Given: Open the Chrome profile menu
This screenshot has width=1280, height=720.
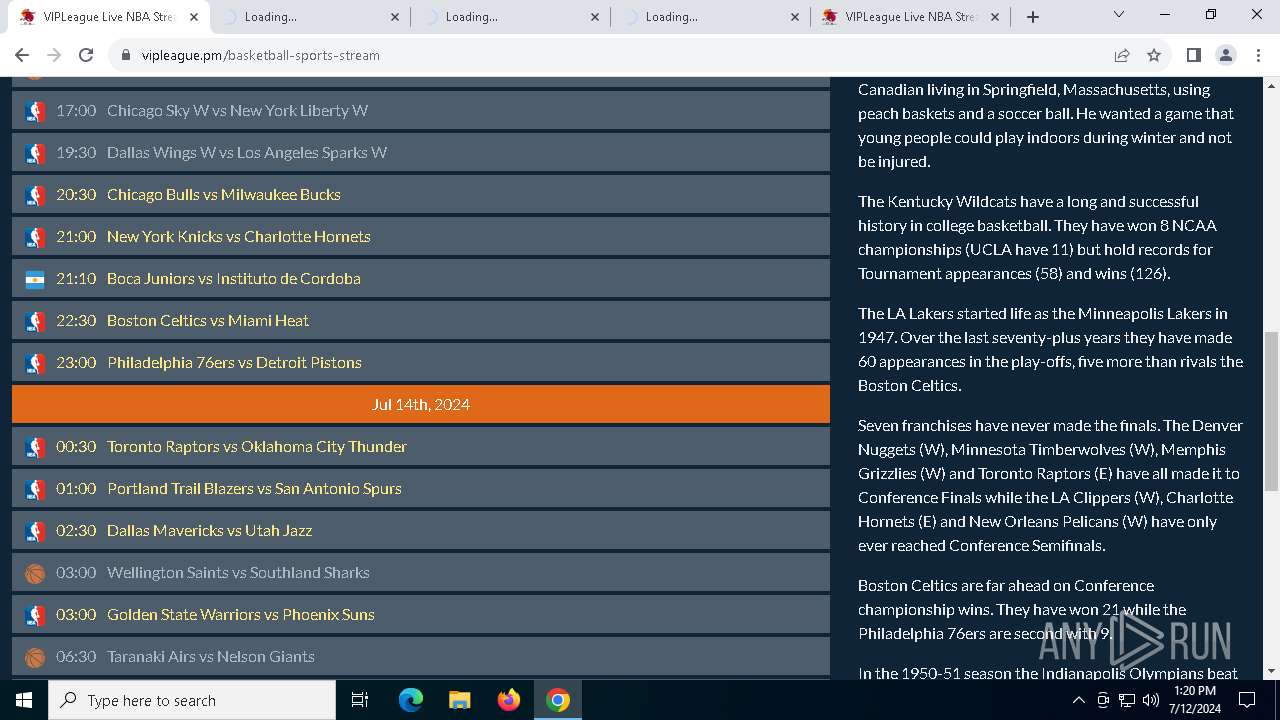Looking at the screenshot, I should pyautogui.click(x=1226, y=55).
